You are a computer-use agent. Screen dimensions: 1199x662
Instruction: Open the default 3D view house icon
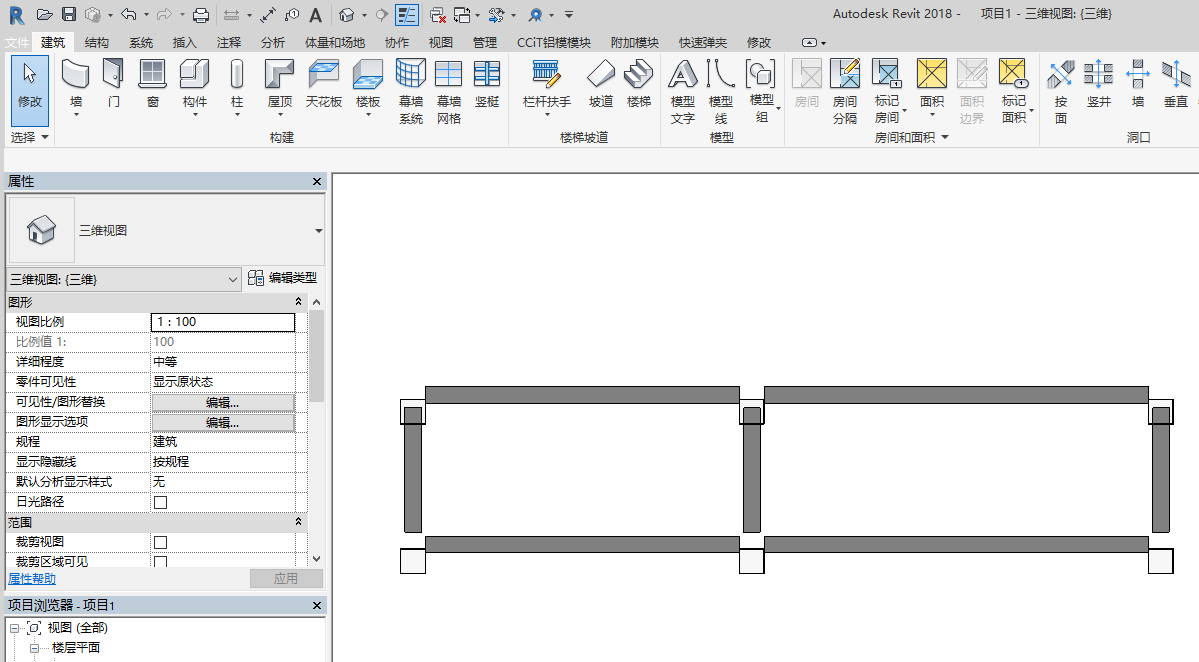(346, 15)
